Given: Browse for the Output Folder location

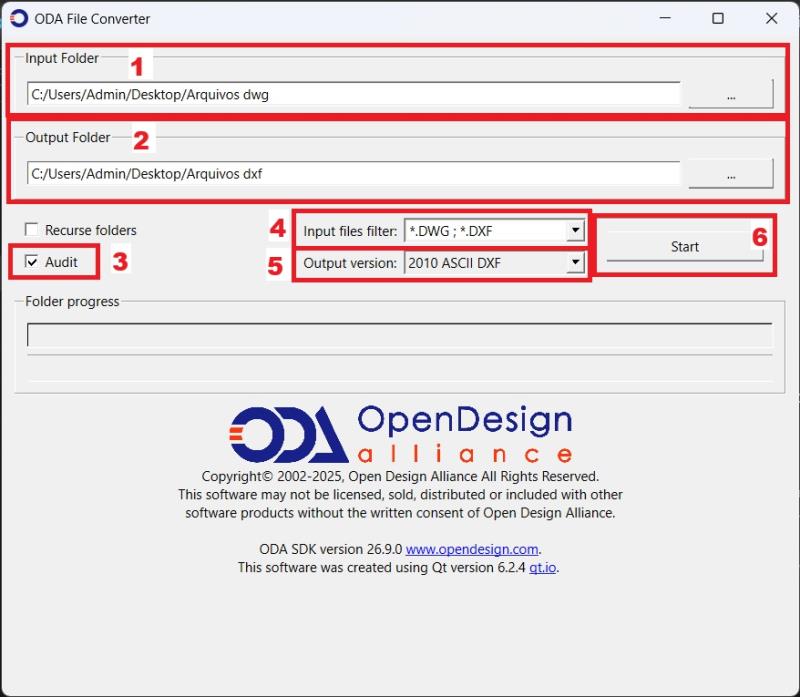Looking at the screenshot, I should [731, 174].
